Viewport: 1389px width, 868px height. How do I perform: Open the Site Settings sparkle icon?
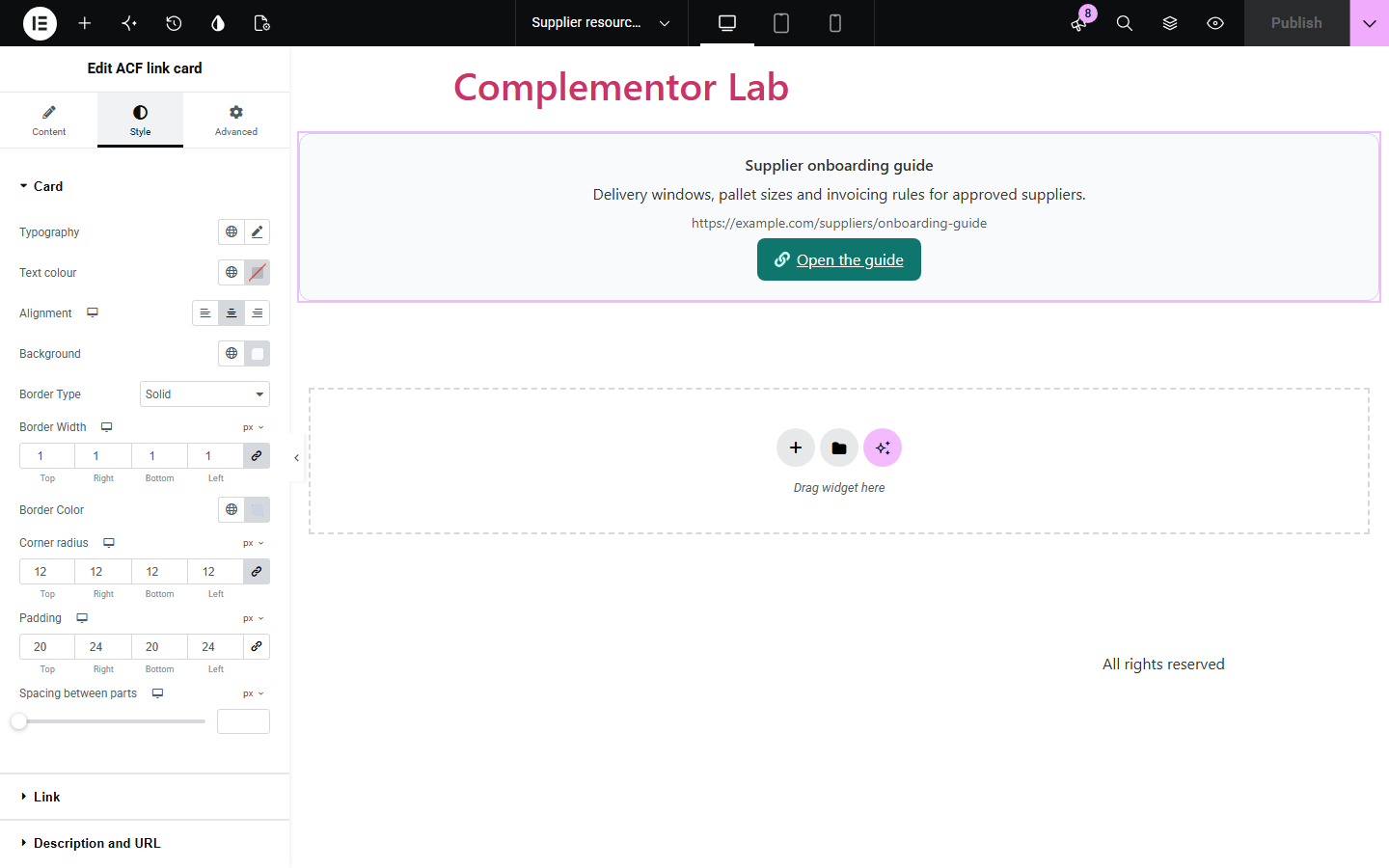(x=129, y=23)
